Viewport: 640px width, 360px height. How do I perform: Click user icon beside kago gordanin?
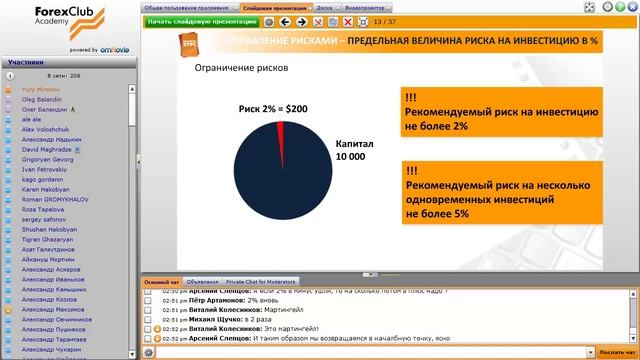click(8, 180)
